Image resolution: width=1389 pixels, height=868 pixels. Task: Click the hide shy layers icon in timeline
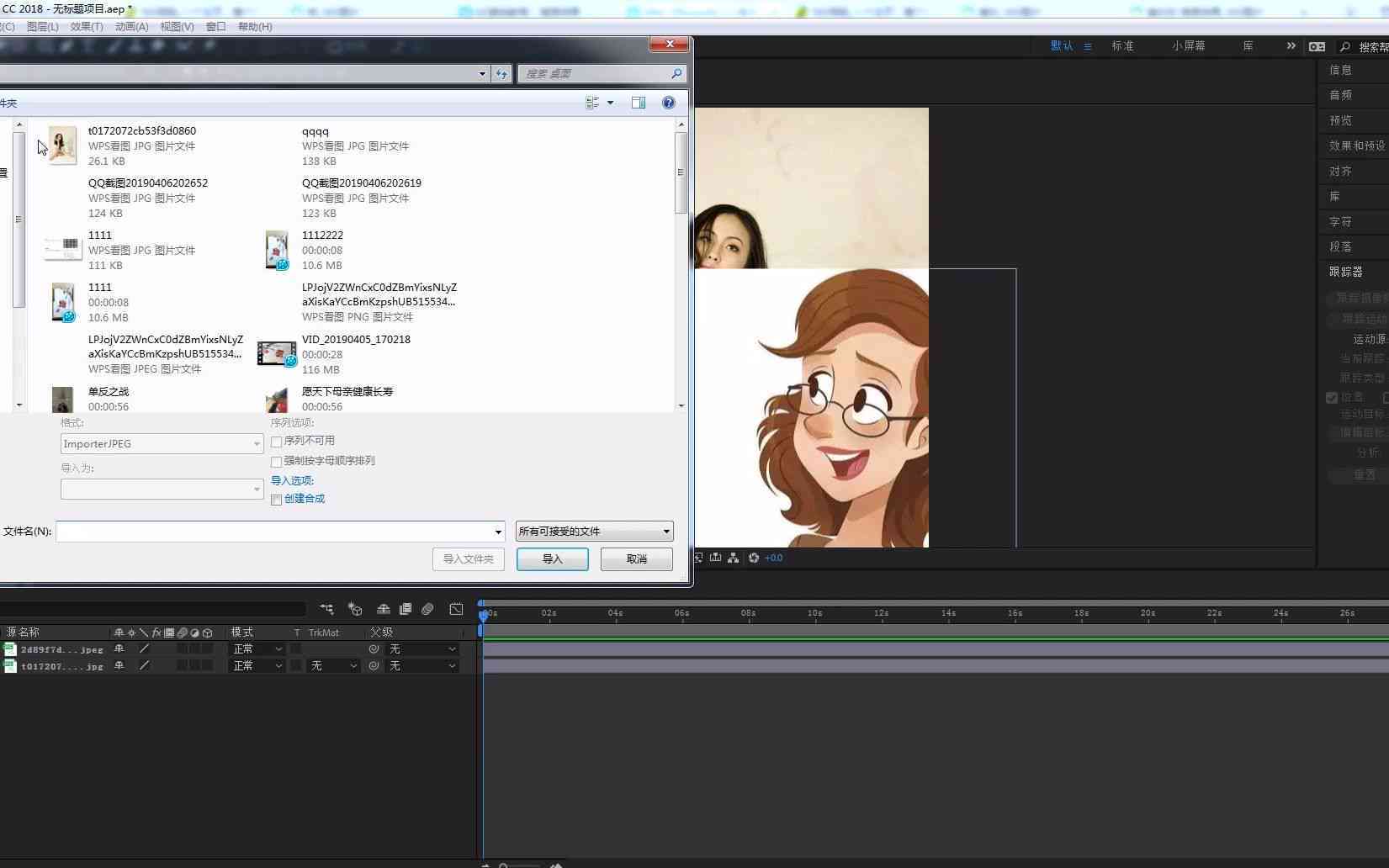pos(383,609)
